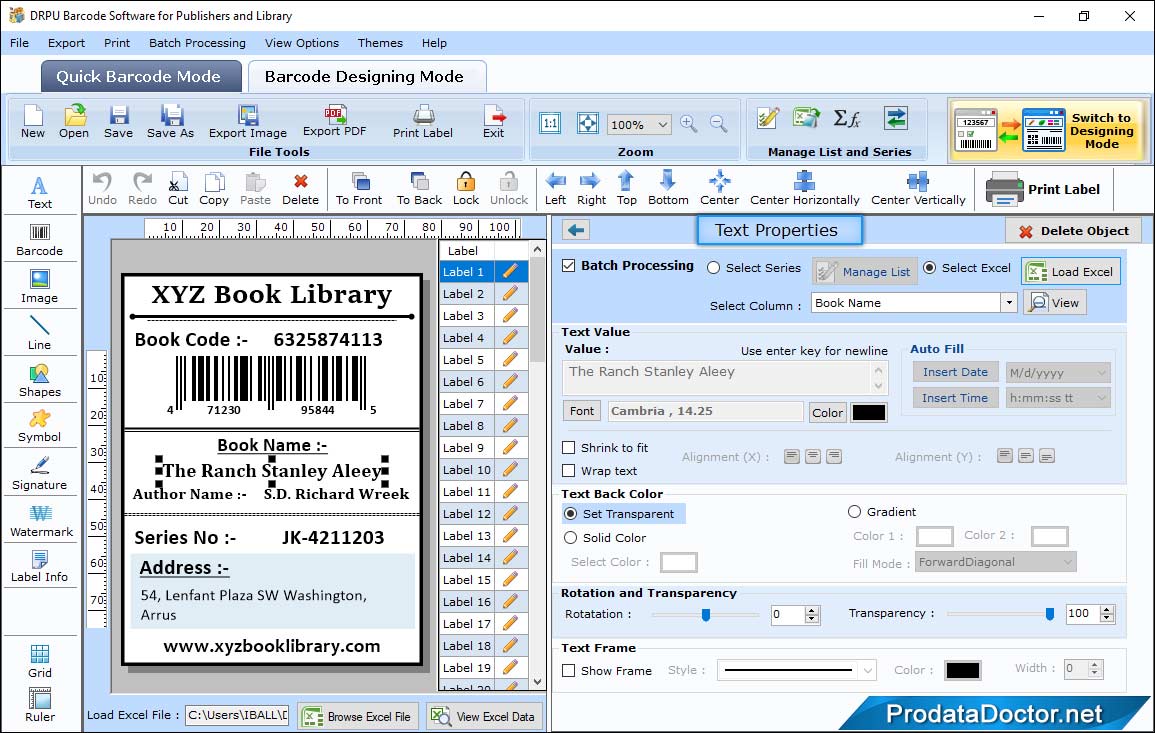Open the frame Style dropdown
The image size is (1155, 733).
click(868, 670)
